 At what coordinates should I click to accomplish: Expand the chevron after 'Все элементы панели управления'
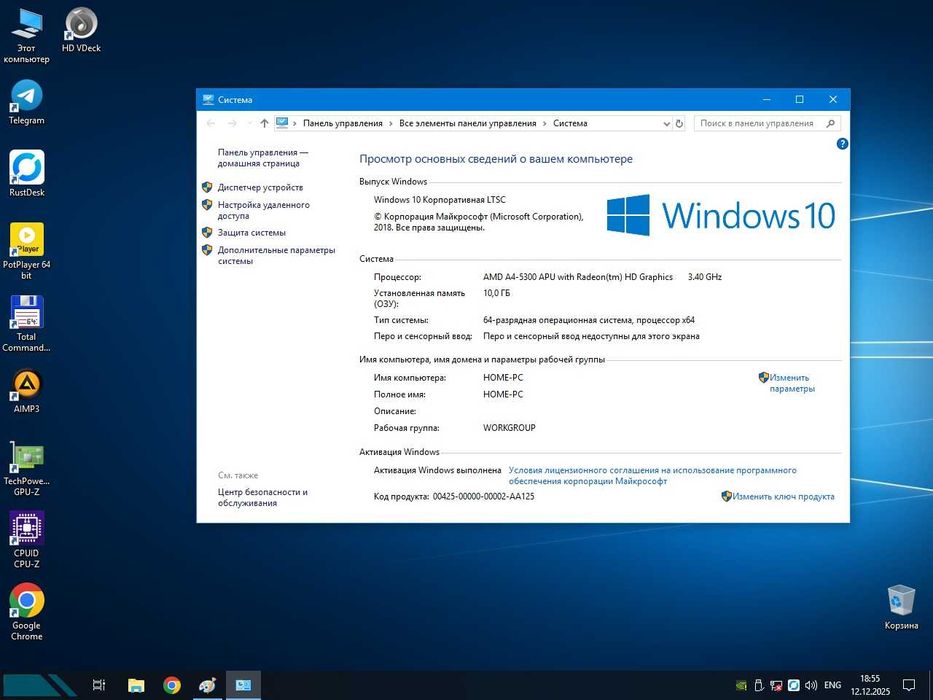544,124
